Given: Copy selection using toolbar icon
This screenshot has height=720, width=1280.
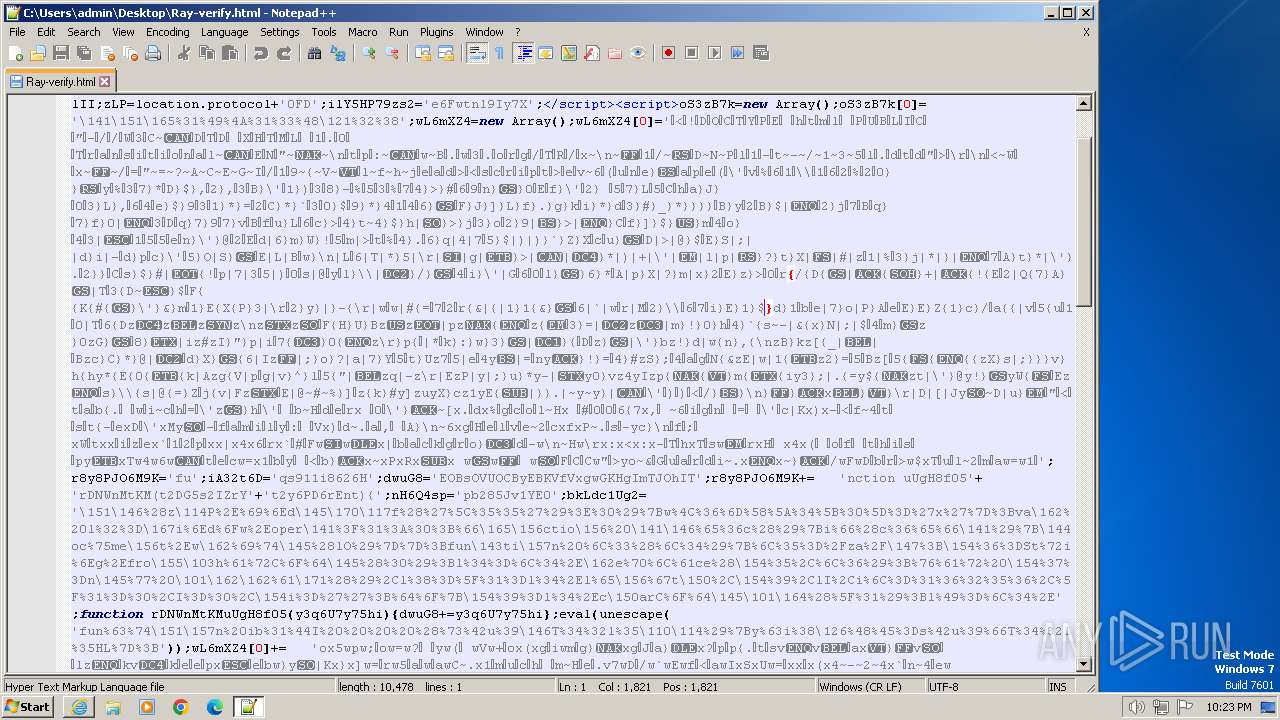Looking at the screenshot, I should coord(206,53).
